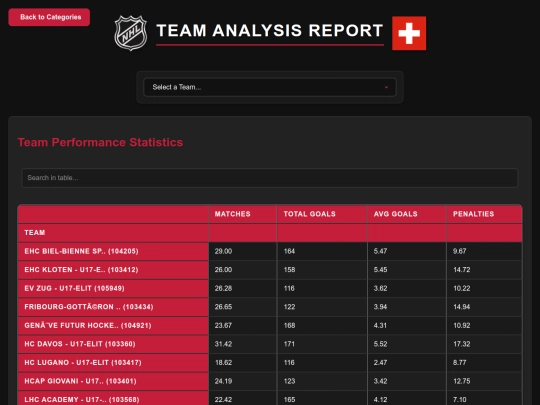Click matches value 31.42 for HC Davos

click(223, 344)
